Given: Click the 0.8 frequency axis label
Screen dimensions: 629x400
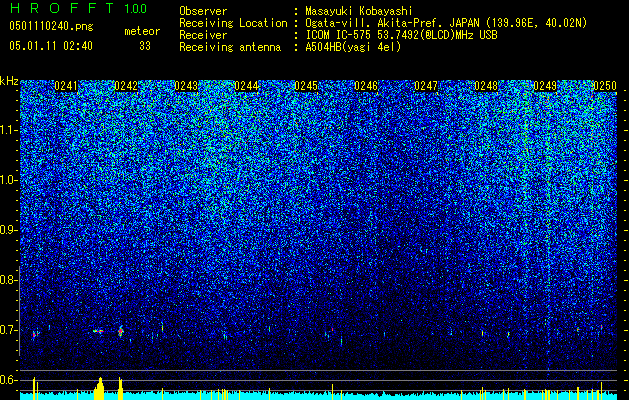Looking at the screenshot, I should (x=8, y=280).
